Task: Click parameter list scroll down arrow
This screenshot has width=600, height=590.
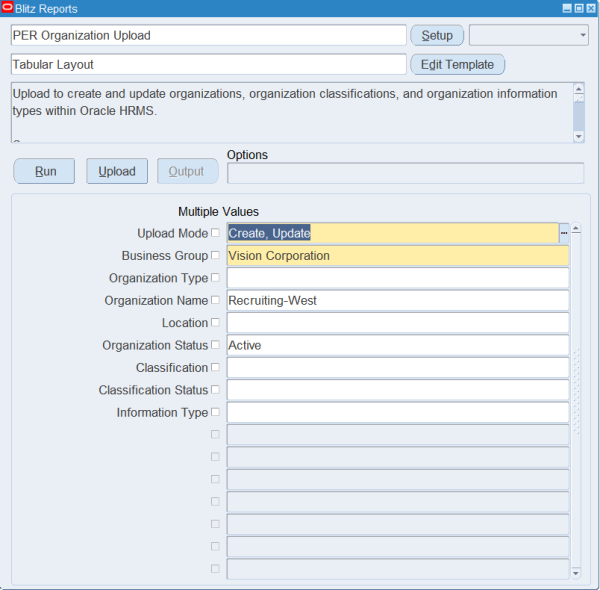Action: [x=576, y=573]
